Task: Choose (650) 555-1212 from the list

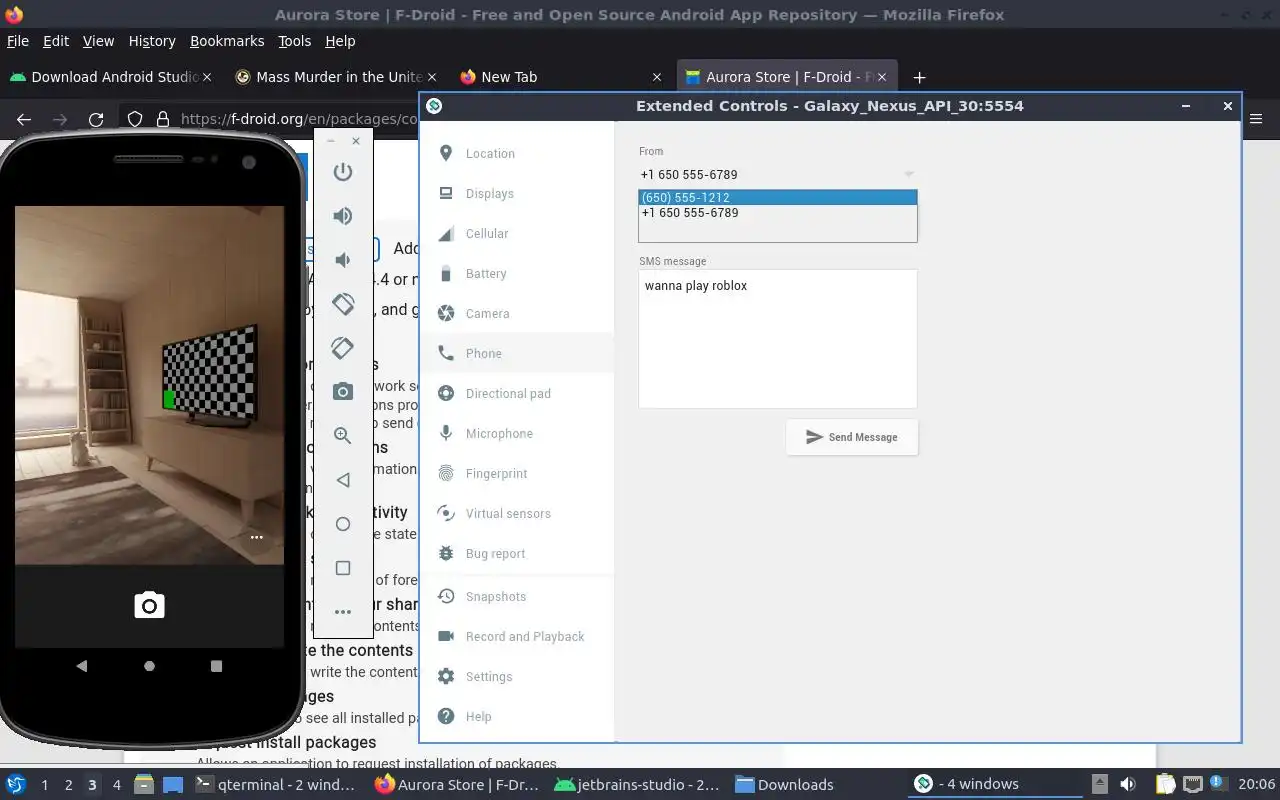Action: (777, 197)
